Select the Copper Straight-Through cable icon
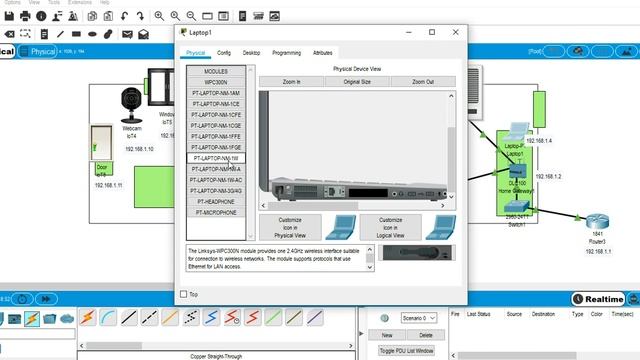This screenshot has width=640, height=360. (129, 318)
